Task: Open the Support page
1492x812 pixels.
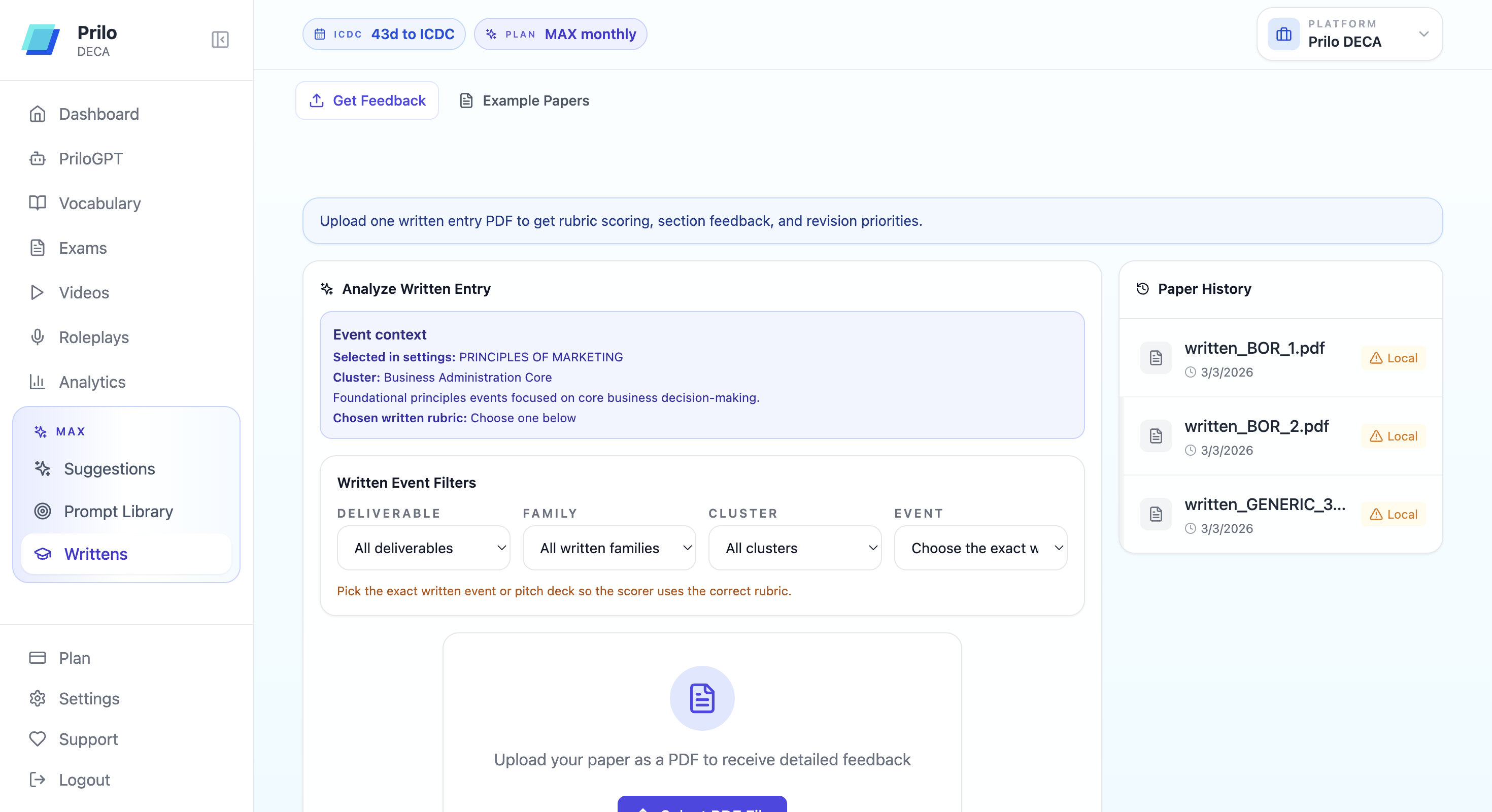Action: pos(126,739)
